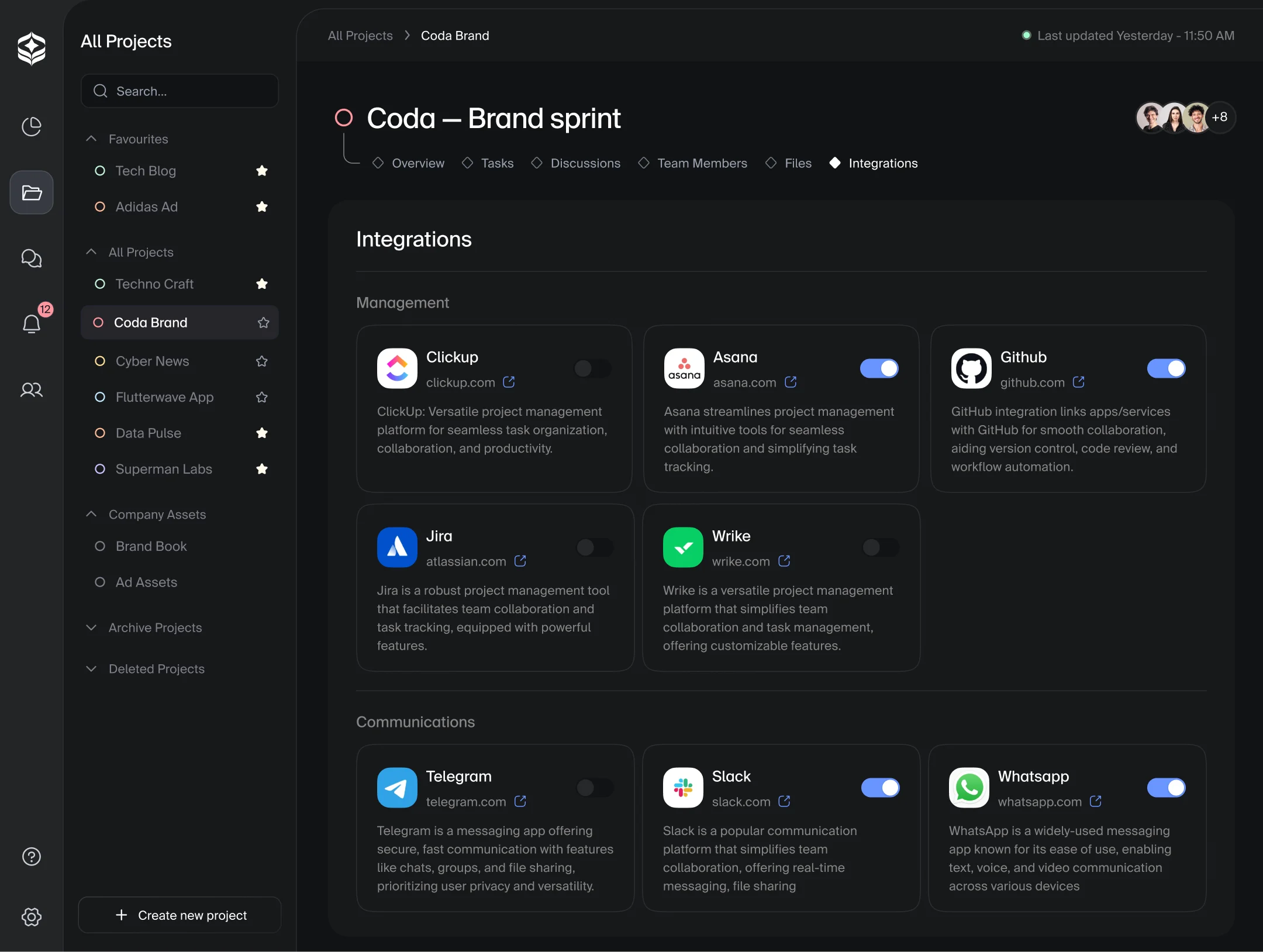
Task: Star the Cyber News project
Action: [262, 361]
